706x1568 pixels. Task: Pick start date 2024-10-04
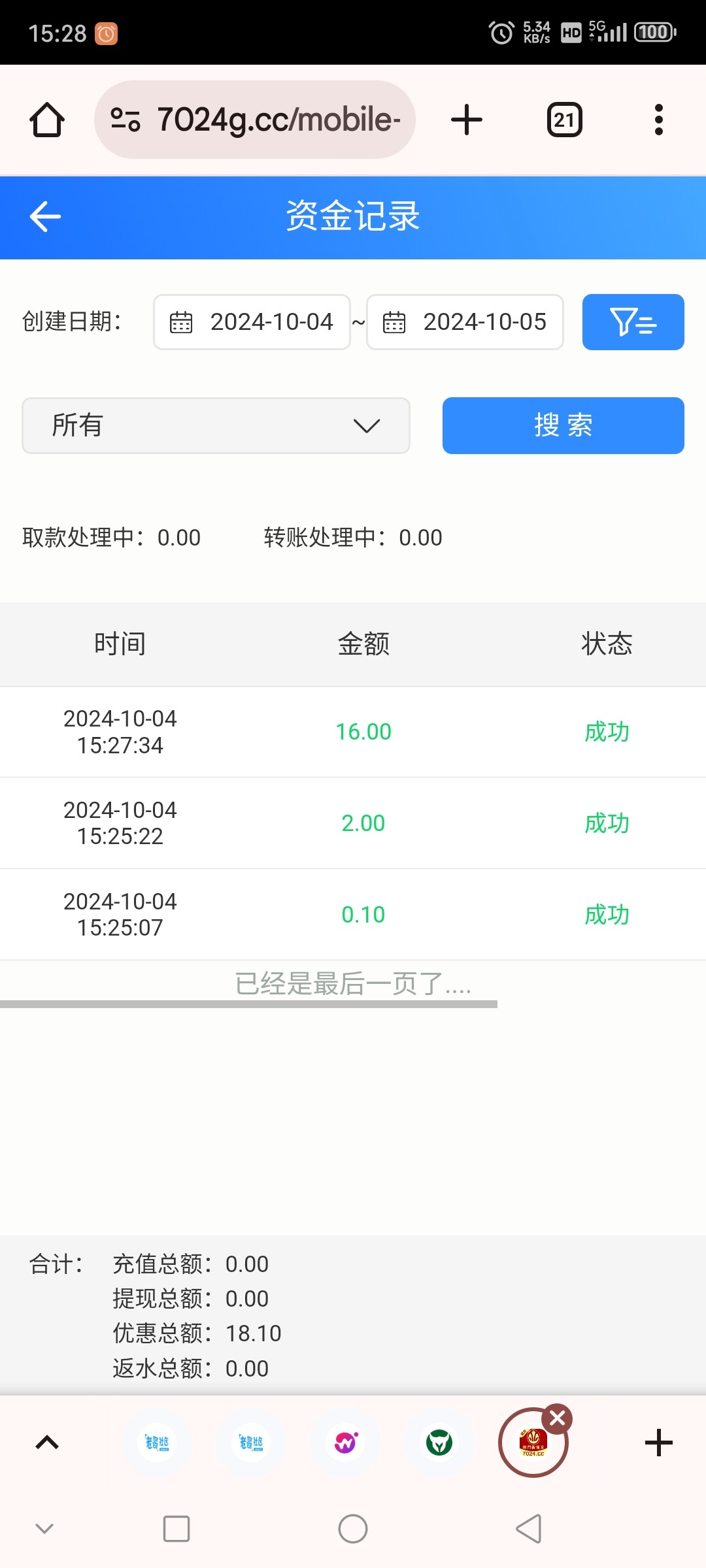(252, 322)
